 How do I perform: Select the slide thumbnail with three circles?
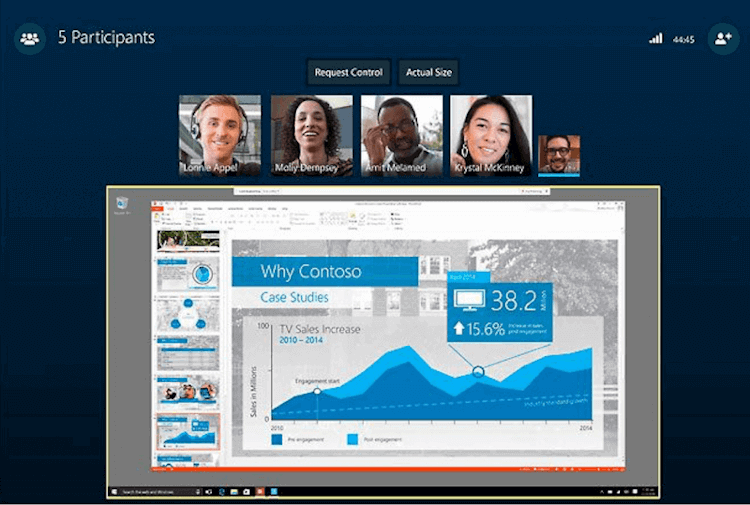coord(188,314)
